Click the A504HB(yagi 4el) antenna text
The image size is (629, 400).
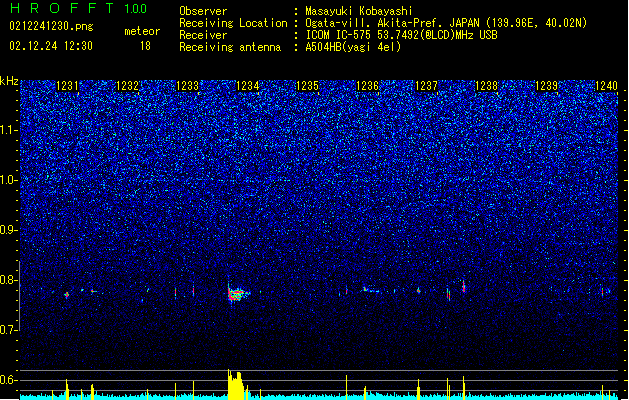353,47
